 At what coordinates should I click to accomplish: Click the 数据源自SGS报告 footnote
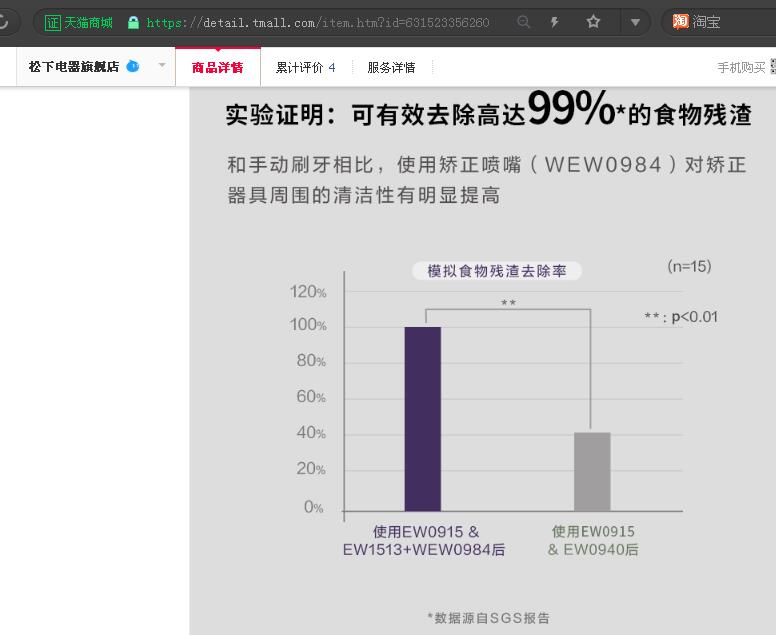coord(488,618)
